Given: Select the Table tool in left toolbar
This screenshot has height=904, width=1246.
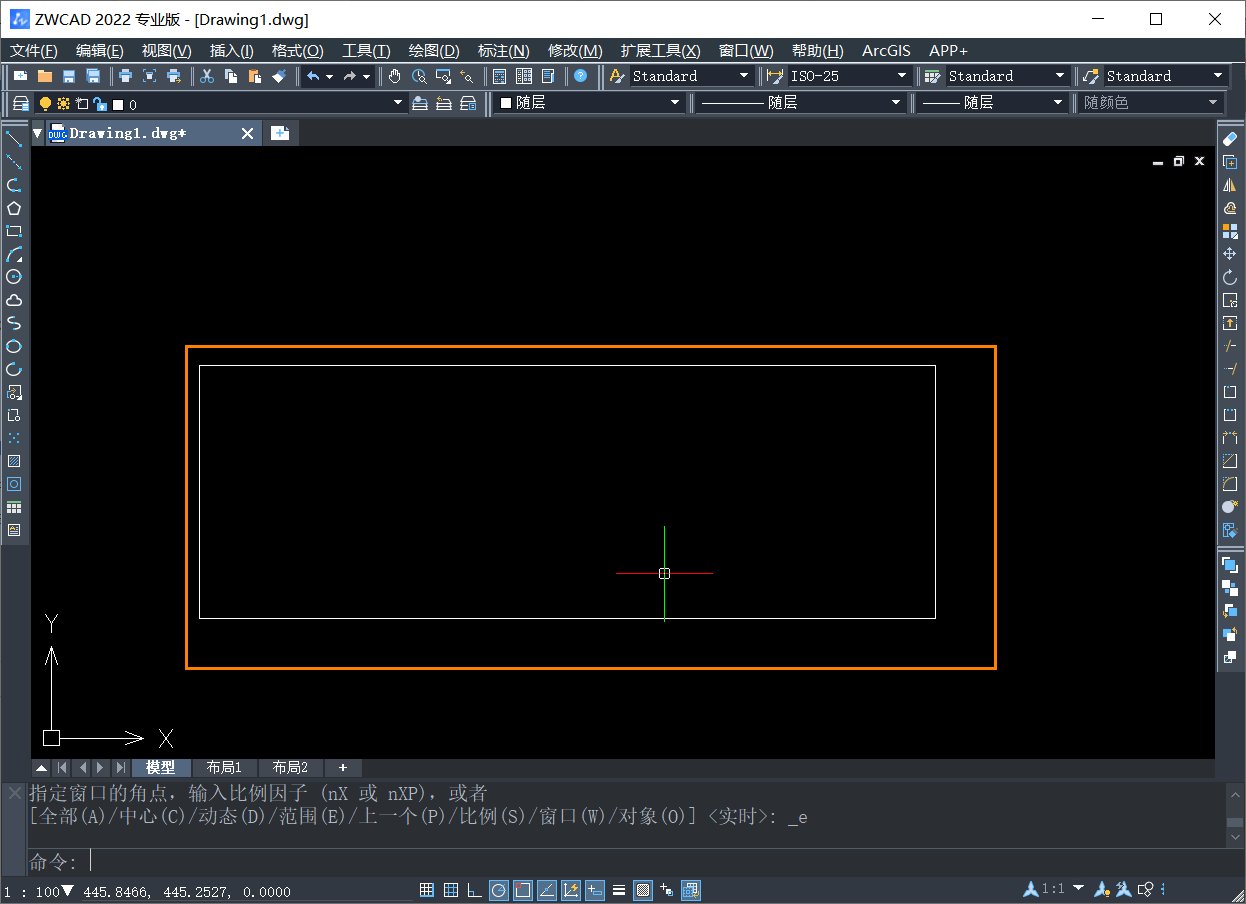Looking at the screenshot, I should pos(14,507).
